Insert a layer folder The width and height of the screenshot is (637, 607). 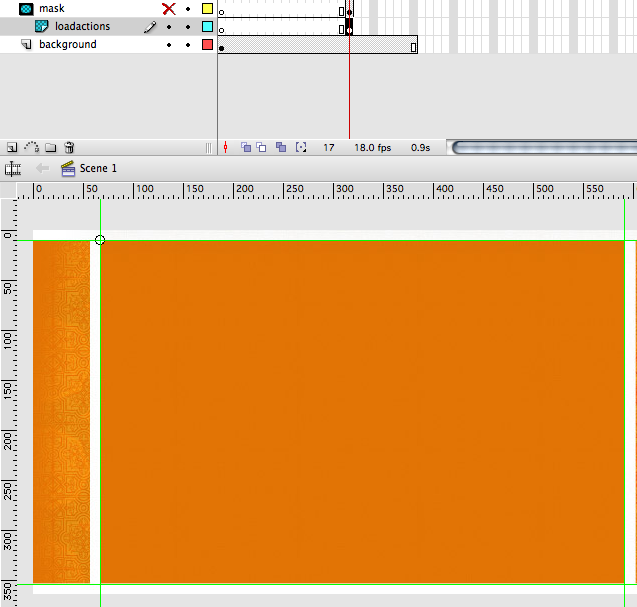click(x=50, y=147)
